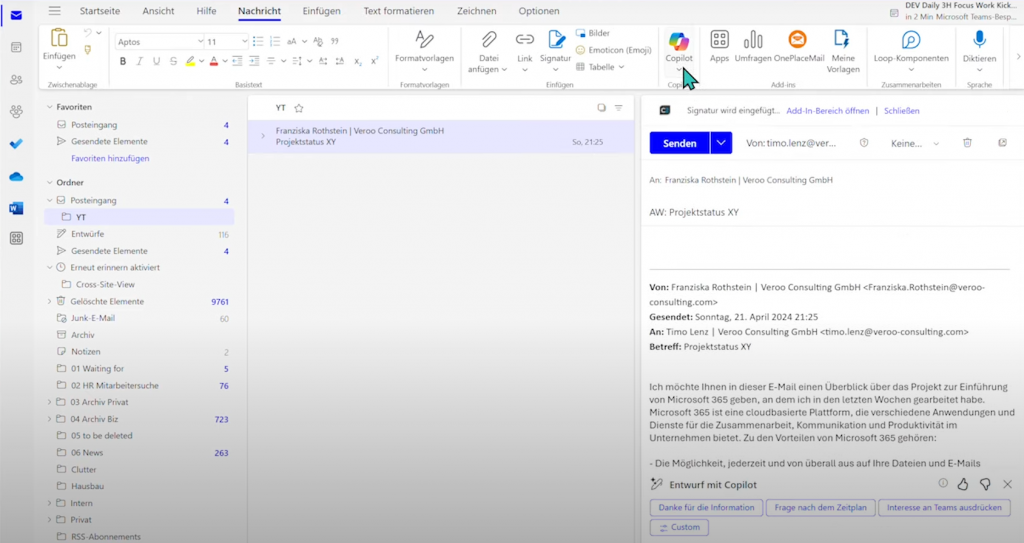Expand the Franziska Rothstein conversation

263,136
